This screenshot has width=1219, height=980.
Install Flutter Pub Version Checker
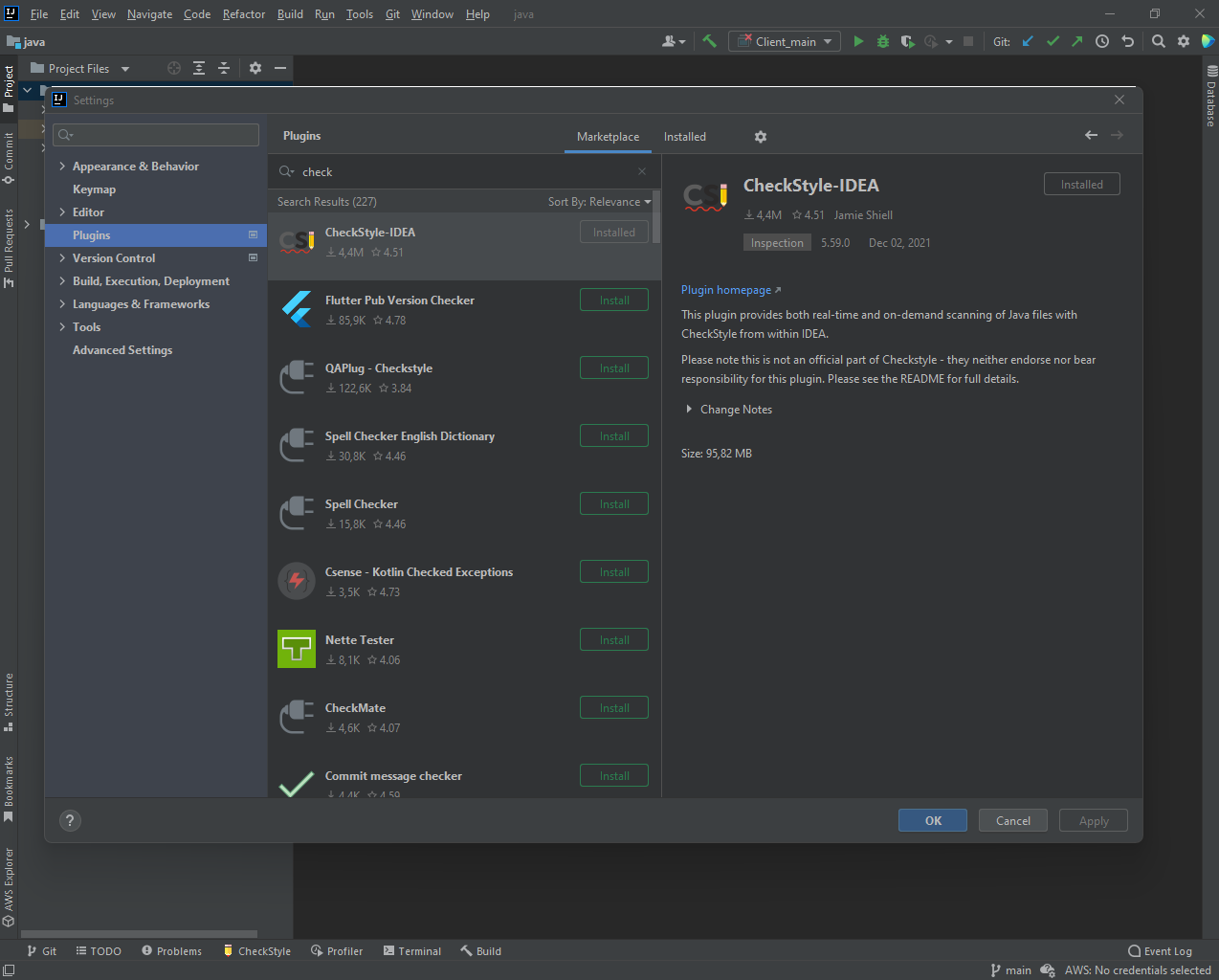click(614, 301)
